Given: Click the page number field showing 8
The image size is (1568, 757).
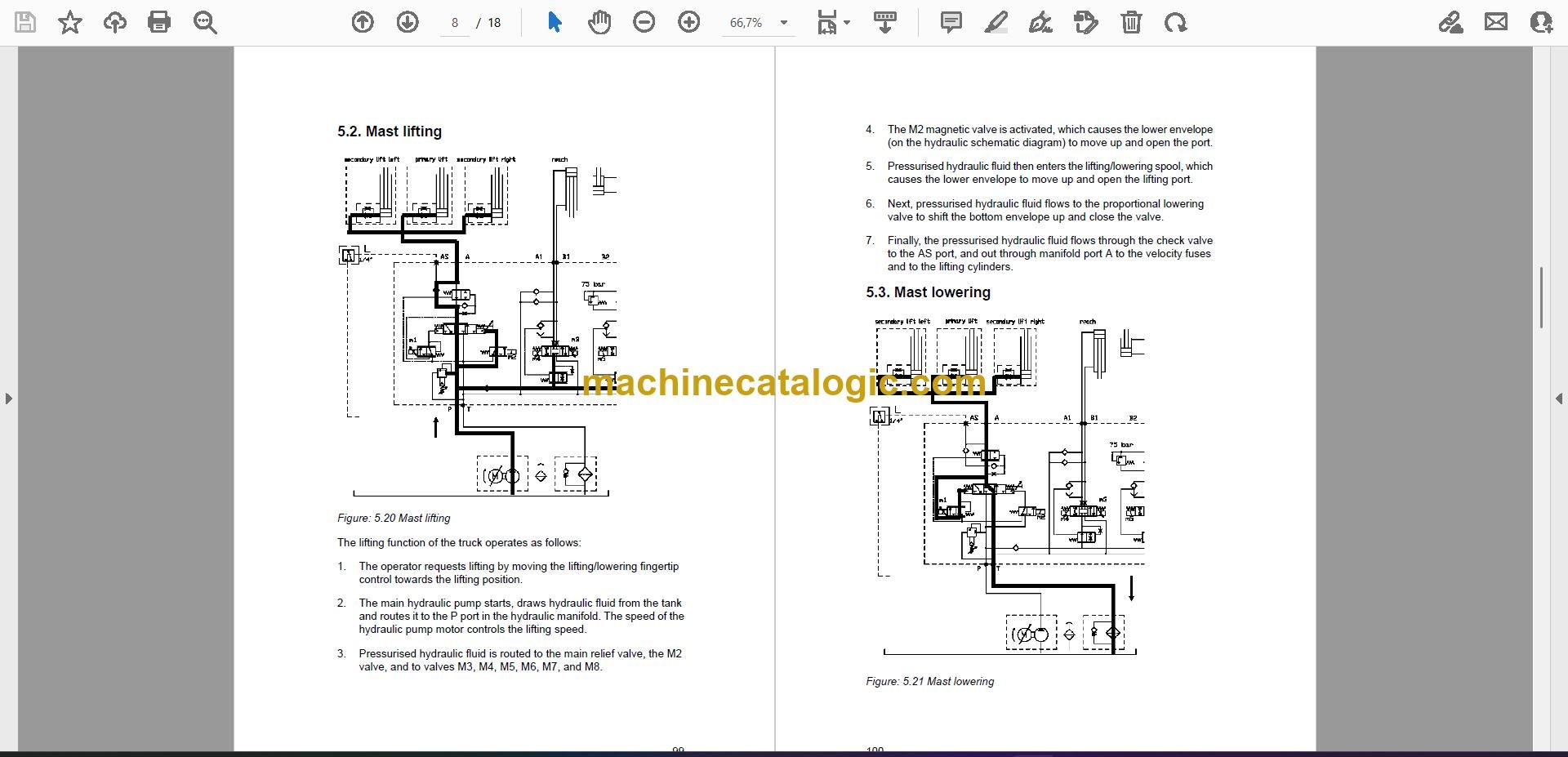Looking at the screenshot, I should (455, 23).
